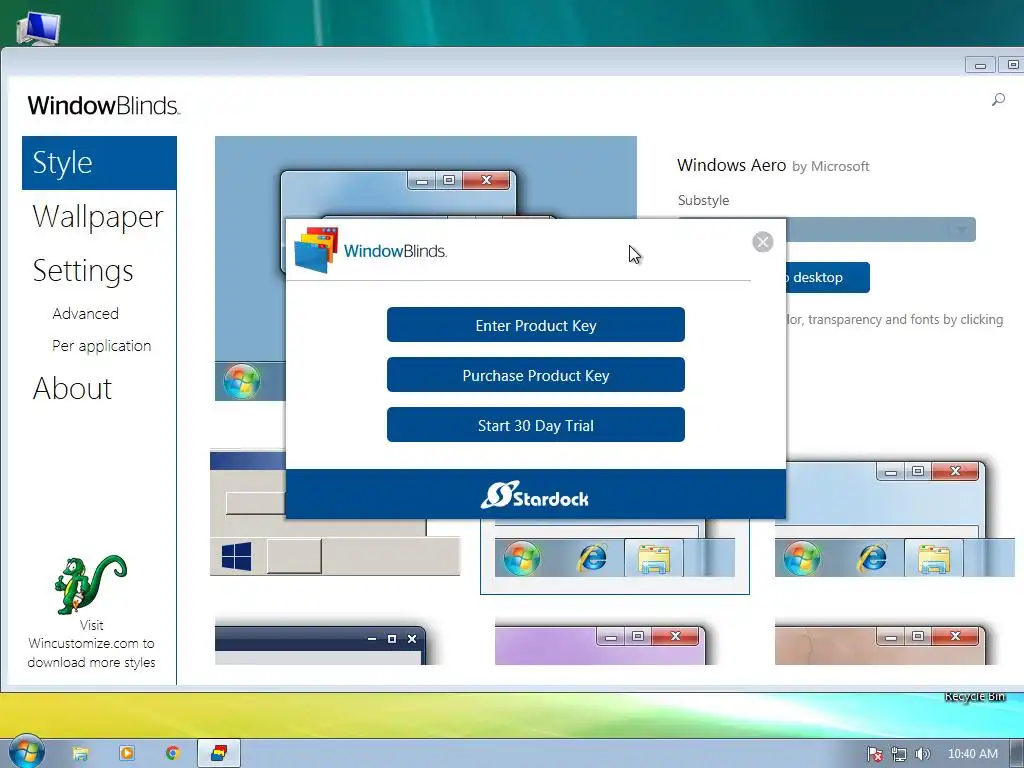
Task: Click Enter Product Key button
Action: (x=536, y=325)
